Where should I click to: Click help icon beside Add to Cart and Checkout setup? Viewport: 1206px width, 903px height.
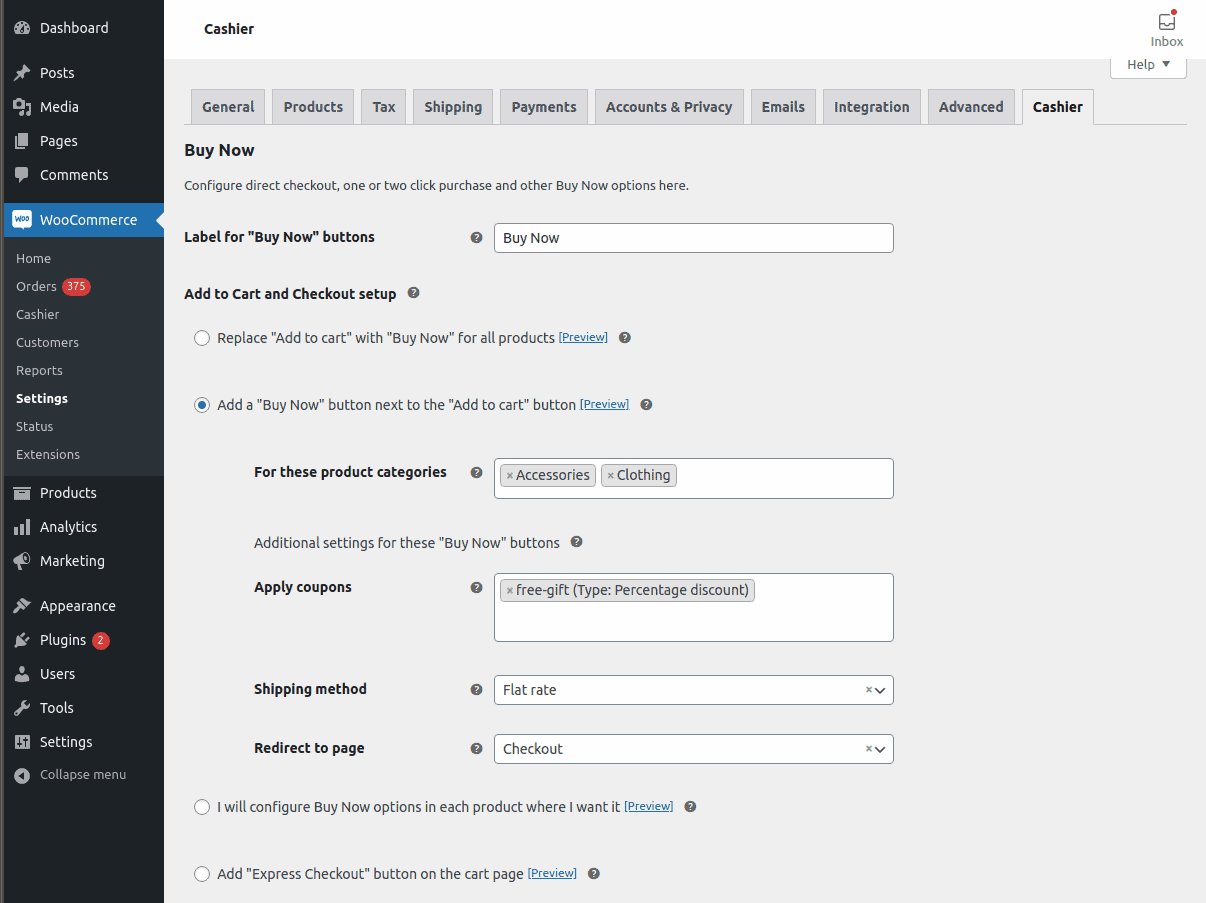pos(413,293)
